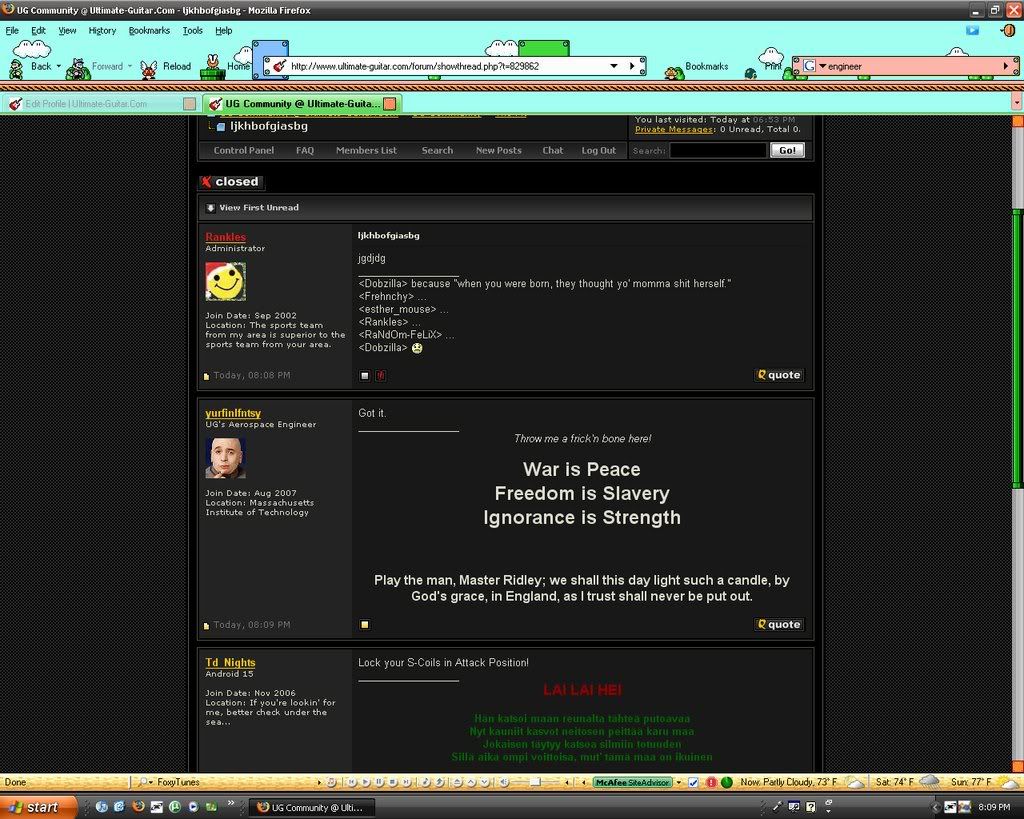Click the Go! search button
This screenshot has width=1024, height=819.
pos(787,150)
